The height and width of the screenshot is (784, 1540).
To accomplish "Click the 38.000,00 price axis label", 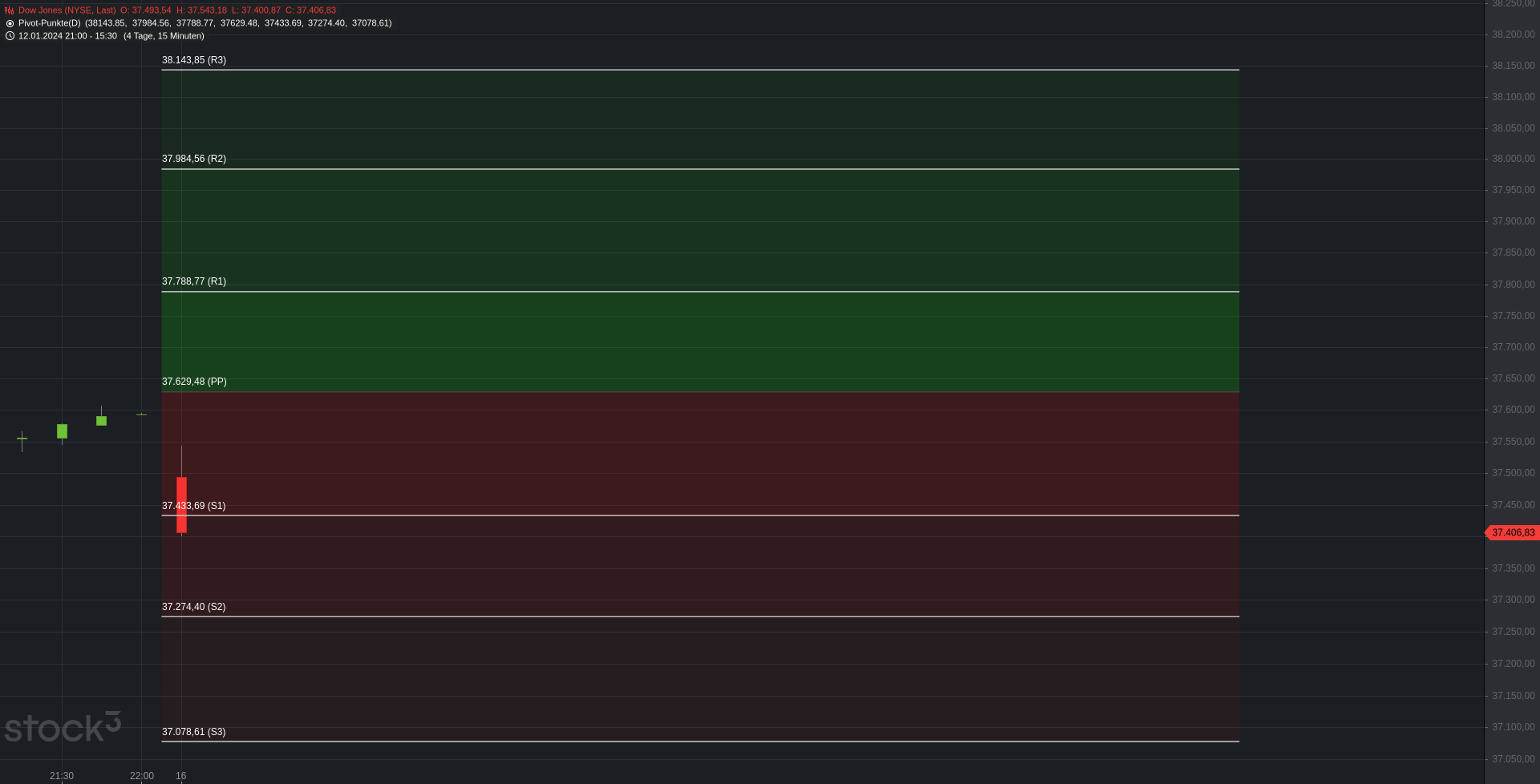I will point(1514,159).
